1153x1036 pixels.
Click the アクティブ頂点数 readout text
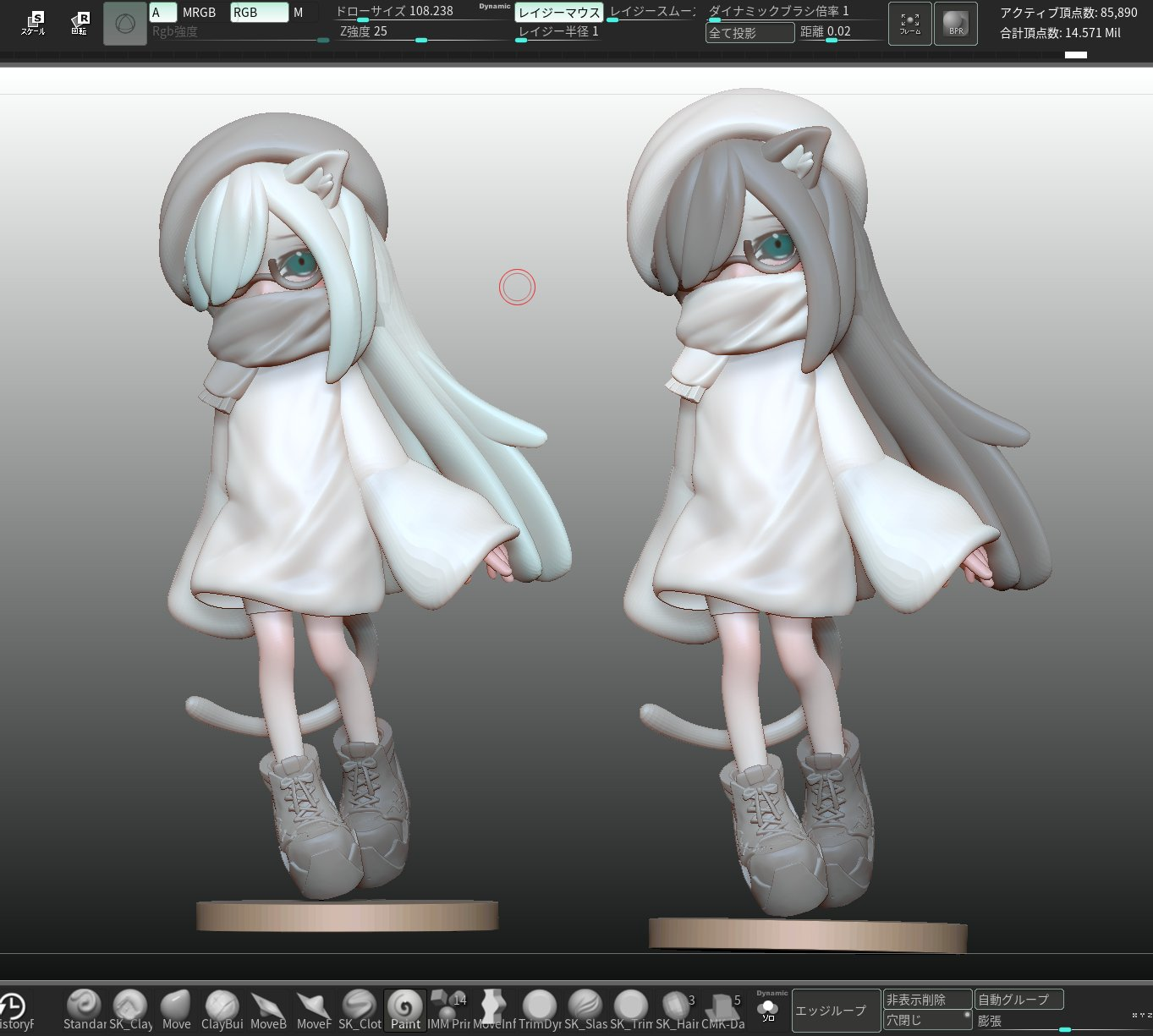[1068, 13]
